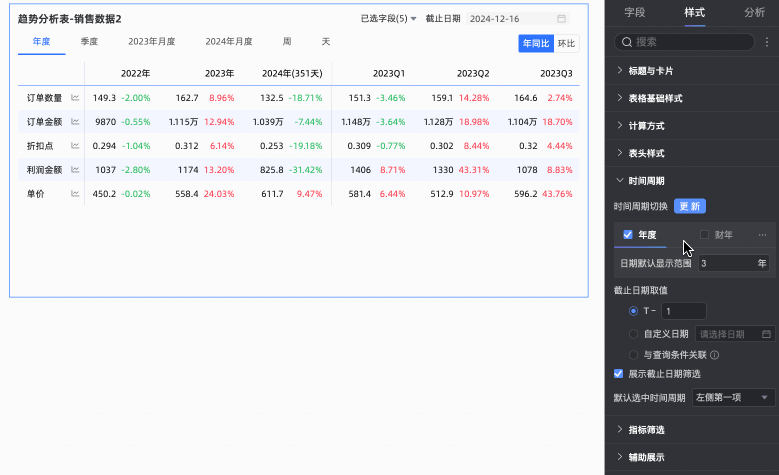Open the 分析 panel tab
Screen dimensions: 779x475
[754, 13]
